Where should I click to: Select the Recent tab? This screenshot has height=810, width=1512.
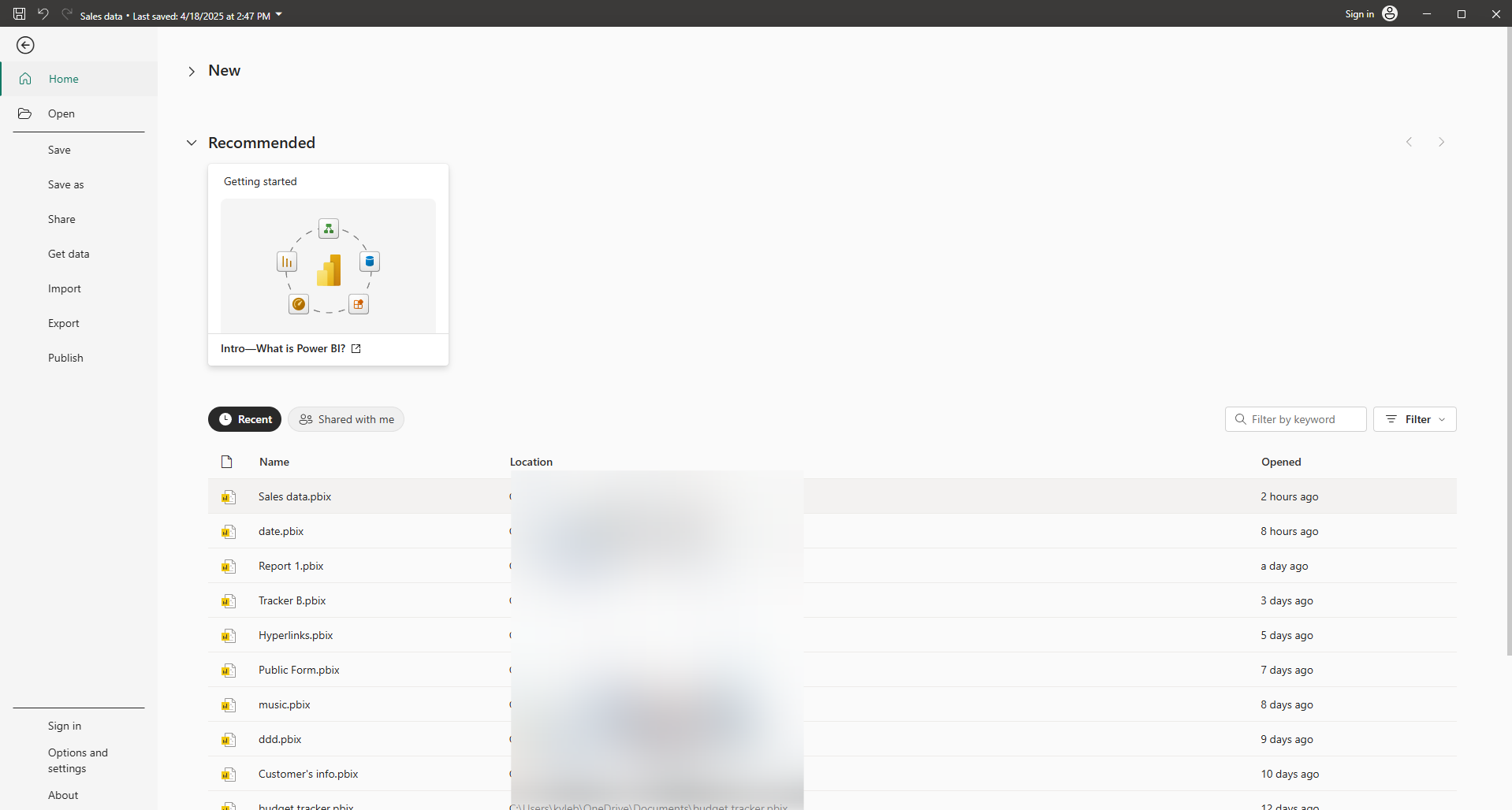pyautogui.click(x=244, y=419)
